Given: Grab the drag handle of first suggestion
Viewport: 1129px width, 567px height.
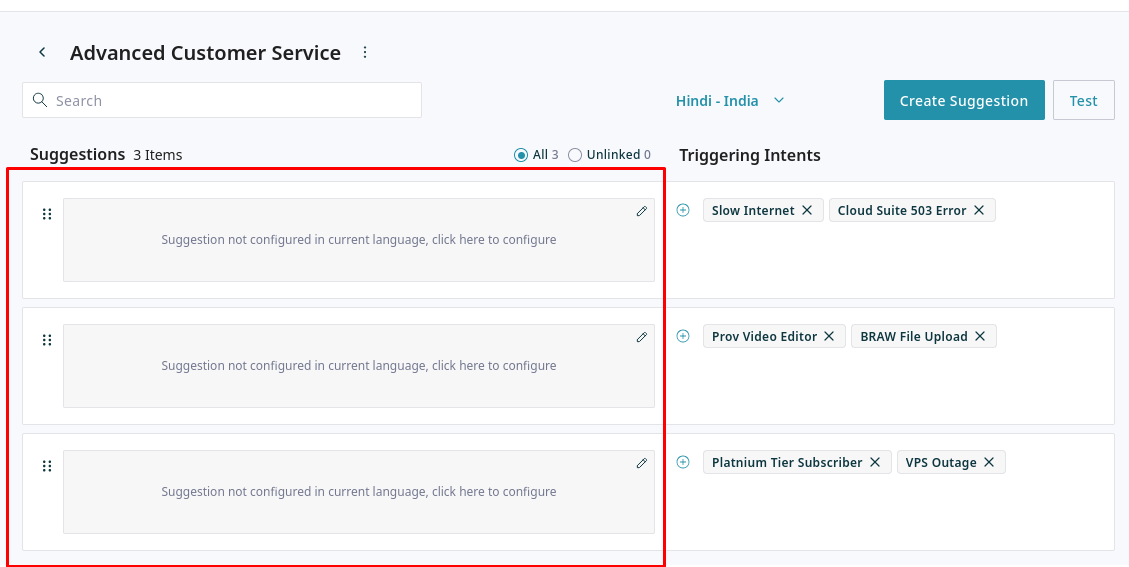Looking at the screenshot, I should [46, 214].
